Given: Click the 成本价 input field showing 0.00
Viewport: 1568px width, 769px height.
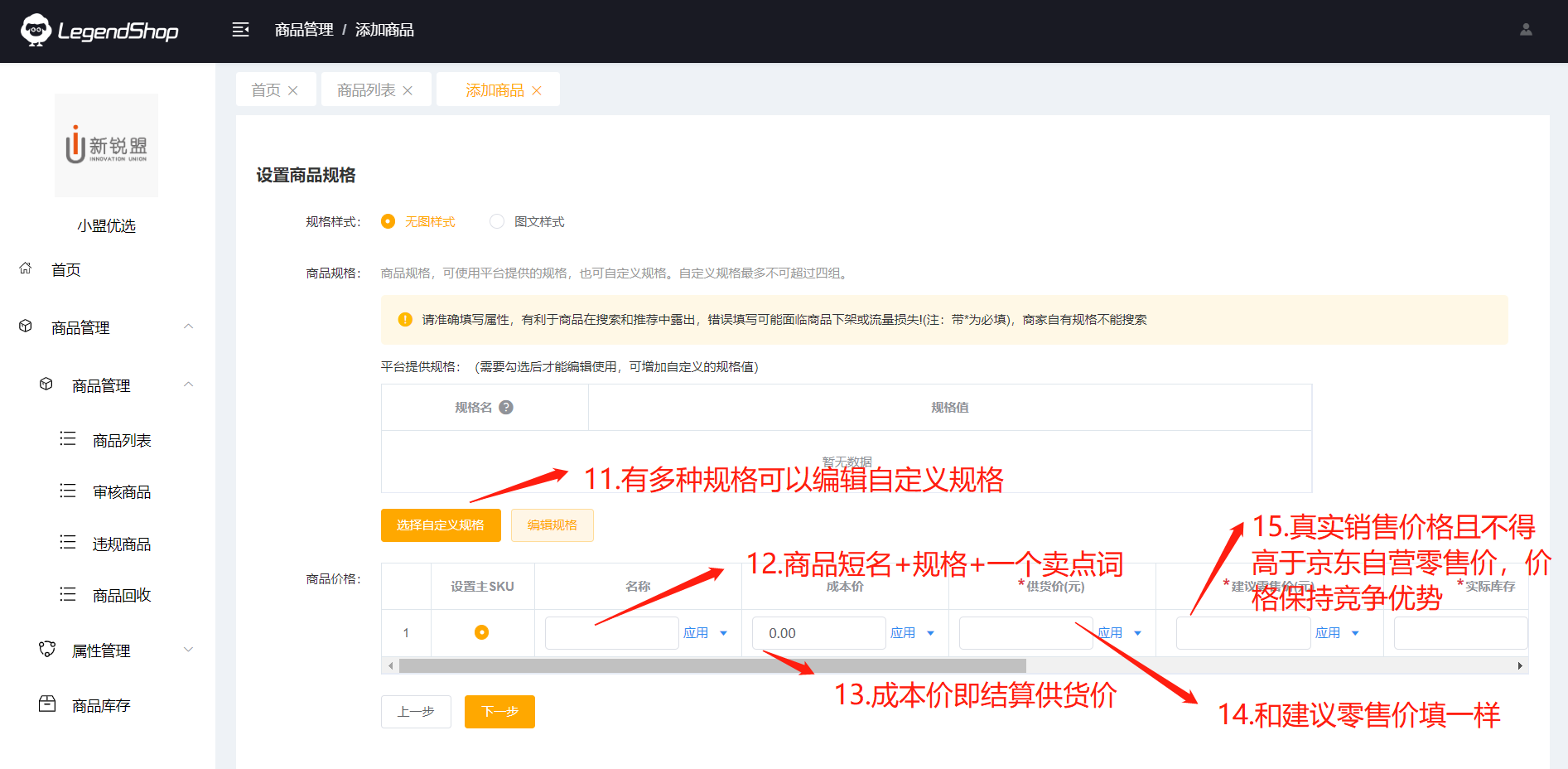Looking at the screenshot, I should click(x=818, y=633).
